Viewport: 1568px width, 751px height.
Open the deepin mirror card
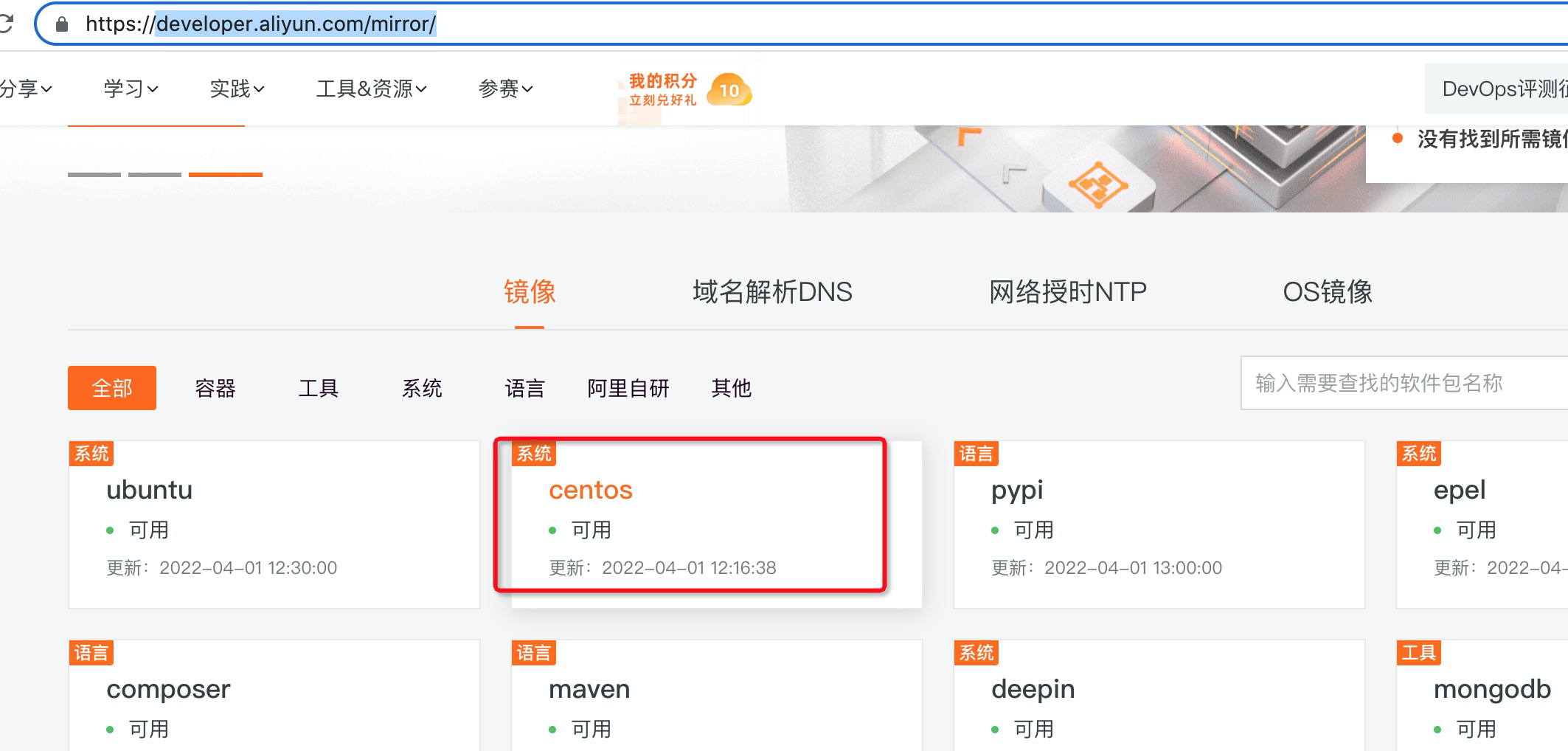[x=1159, y=696]
